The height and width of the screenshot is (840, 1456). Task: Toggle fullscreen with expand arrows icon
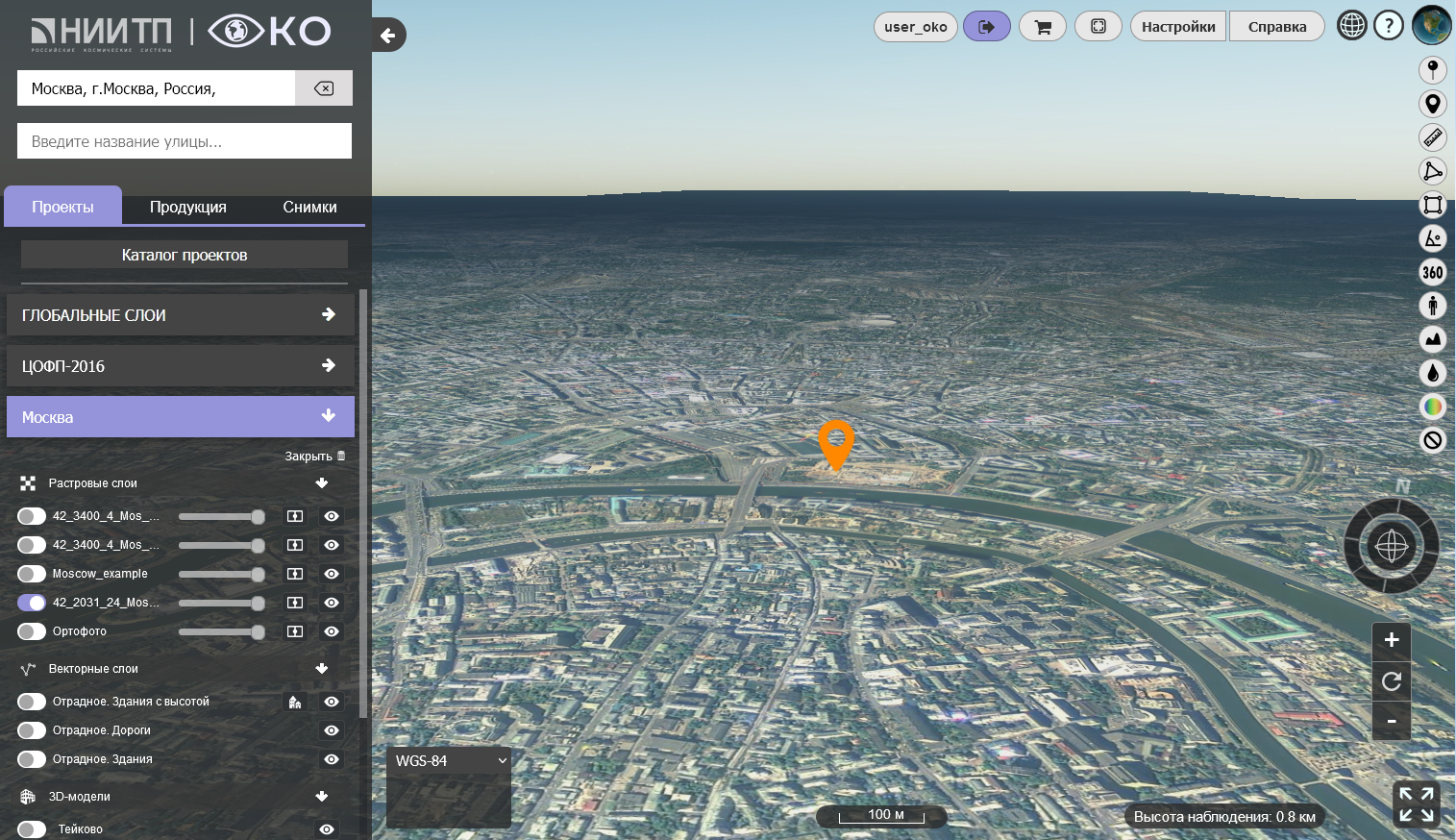pyautogui.click(x=1416, y=804)
